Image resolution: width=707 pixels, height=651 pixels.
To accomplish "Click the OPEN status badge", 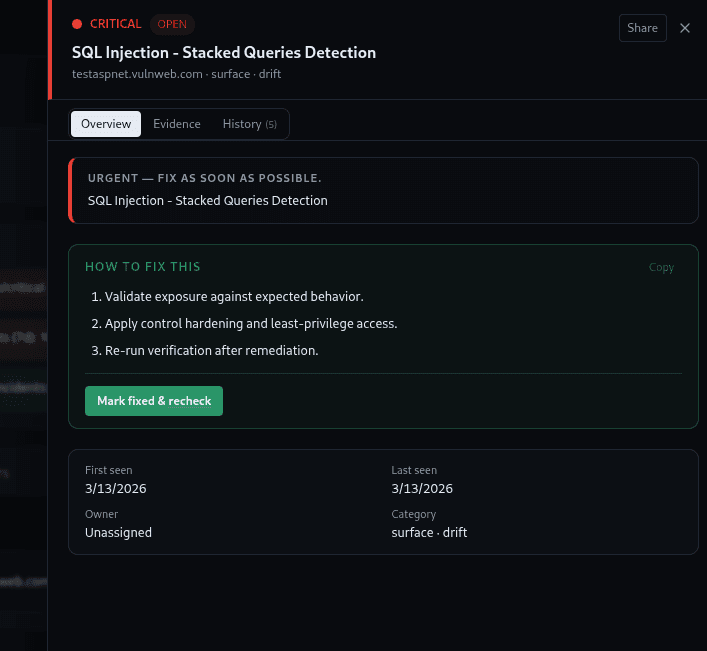I will point(172,24).
